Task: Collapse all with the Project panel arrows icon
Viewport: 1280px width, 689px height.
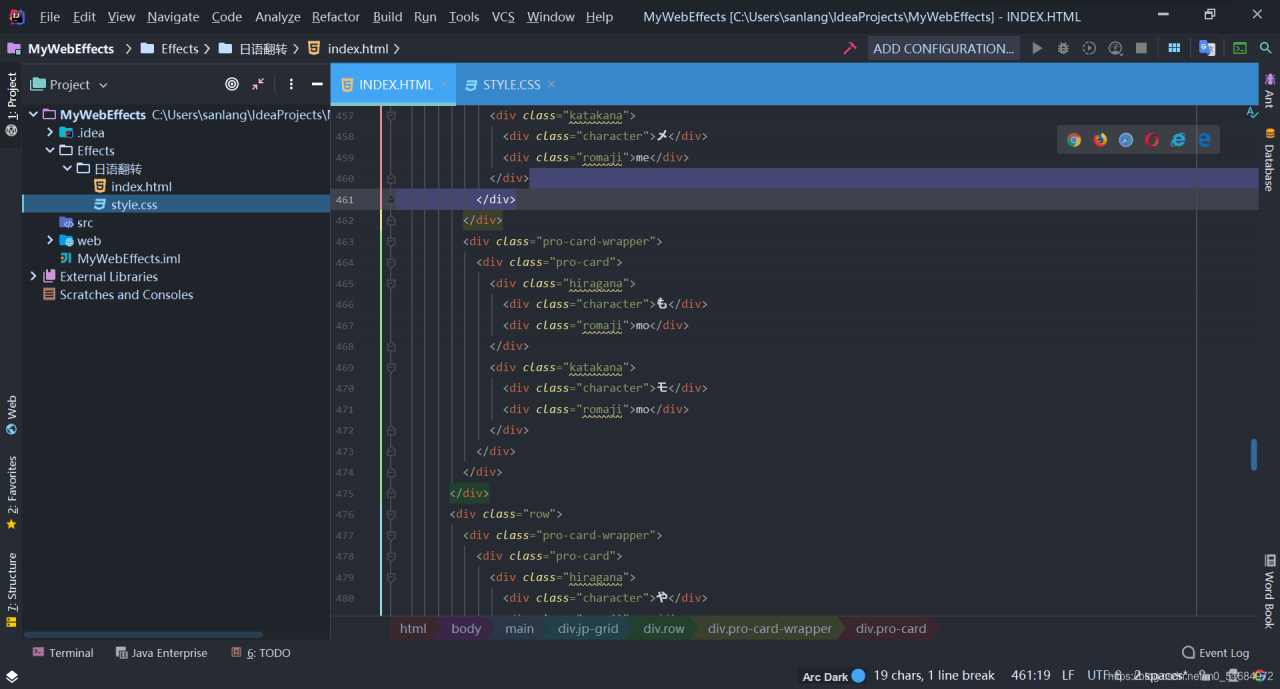Action: coord(258,85)
